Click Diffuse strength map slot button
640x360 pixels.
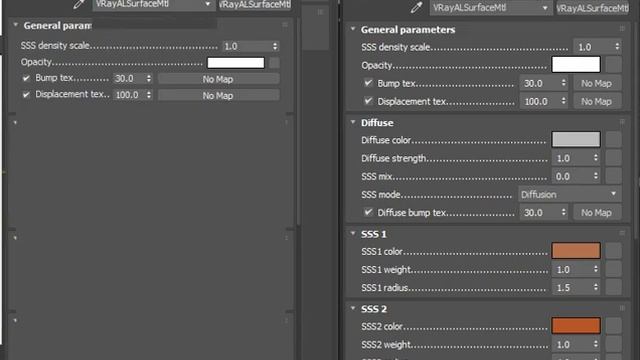pyautogui.click(x=613, y=158)
